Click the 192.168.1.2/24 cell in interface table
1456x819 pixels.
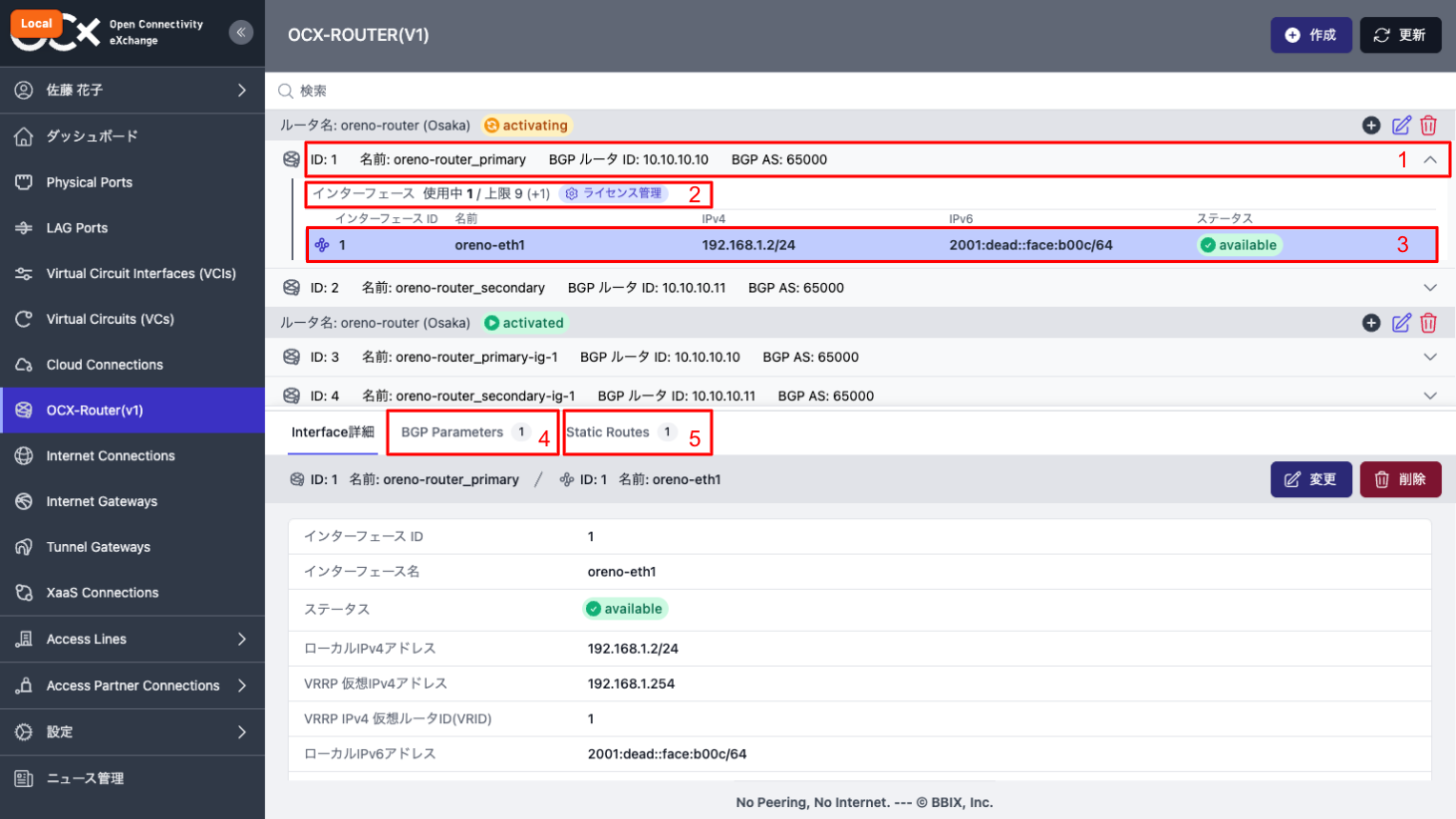pos(748,245)
